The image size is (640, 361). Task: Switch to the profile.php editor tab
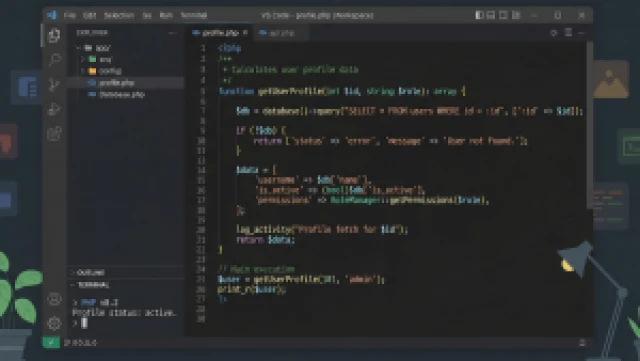coord(220,33)
